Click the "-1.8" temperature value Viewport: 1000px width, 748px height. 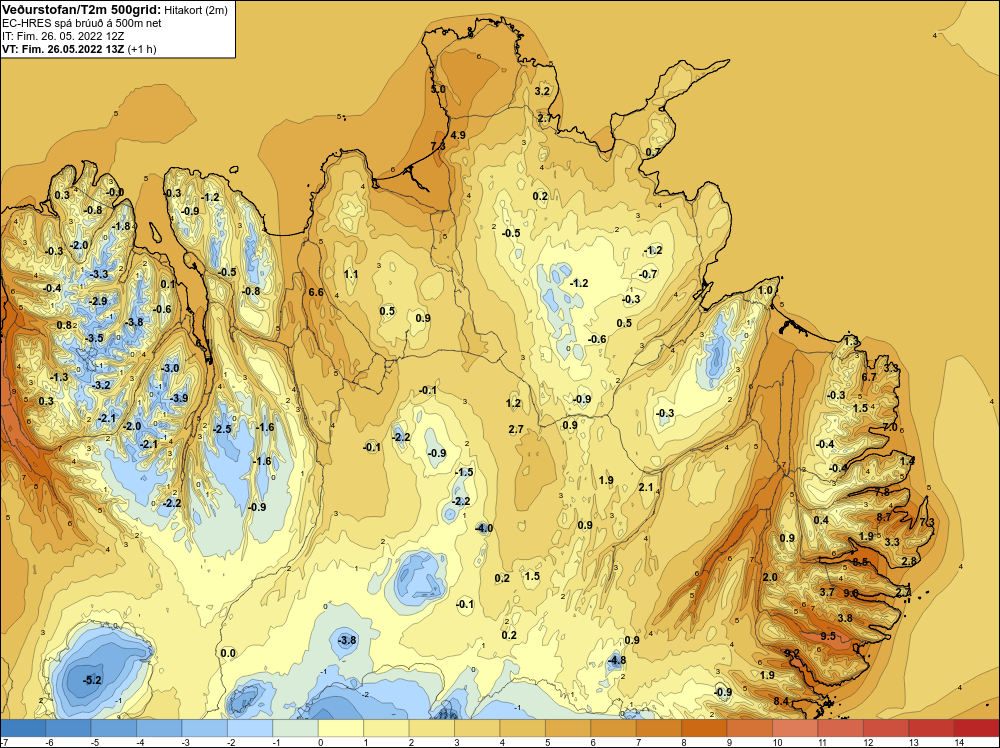click(x=121, y=226)
